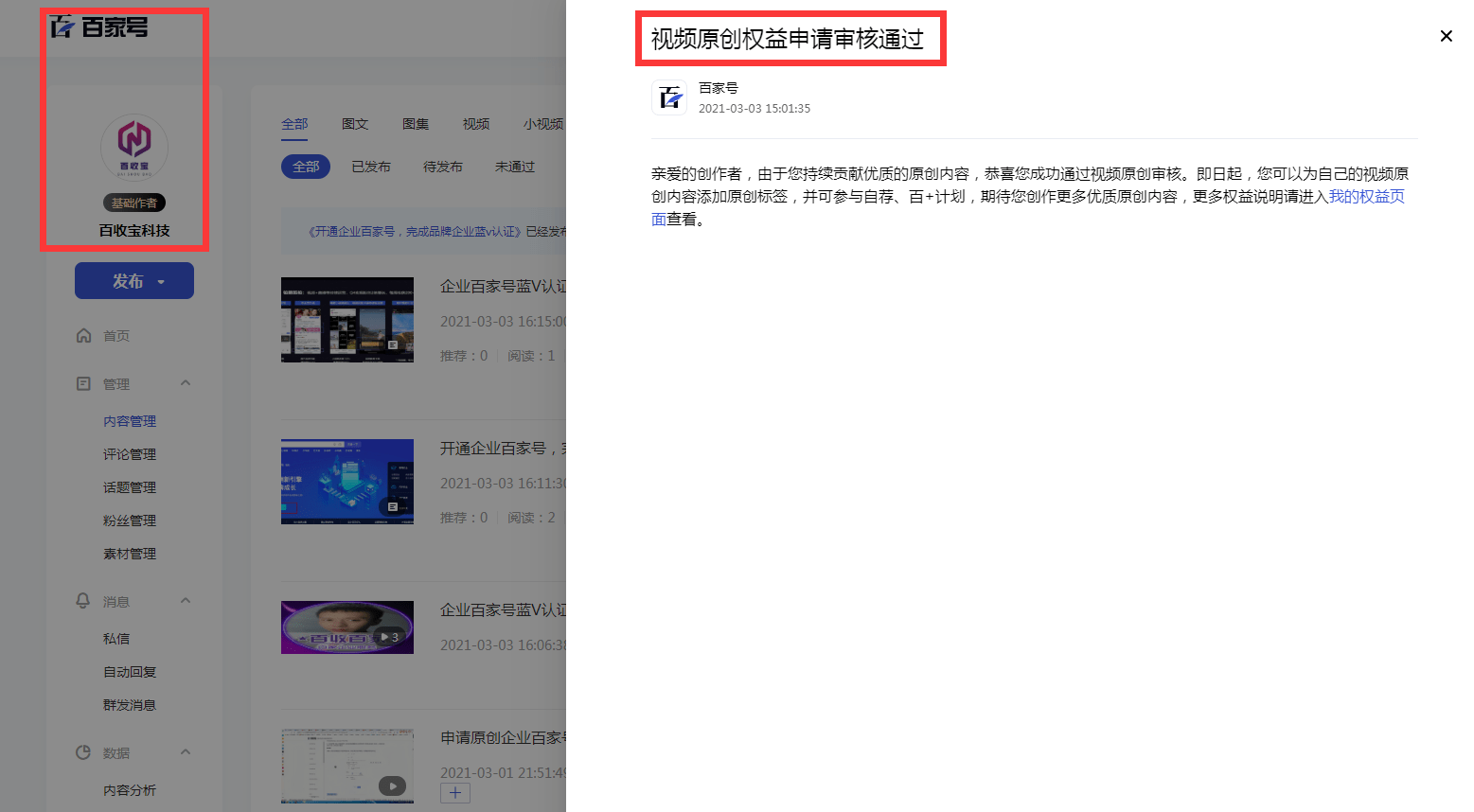
Task: Open thumbnail of article dated 2021-03-03 16:11
Action: (x=347, y=482)
